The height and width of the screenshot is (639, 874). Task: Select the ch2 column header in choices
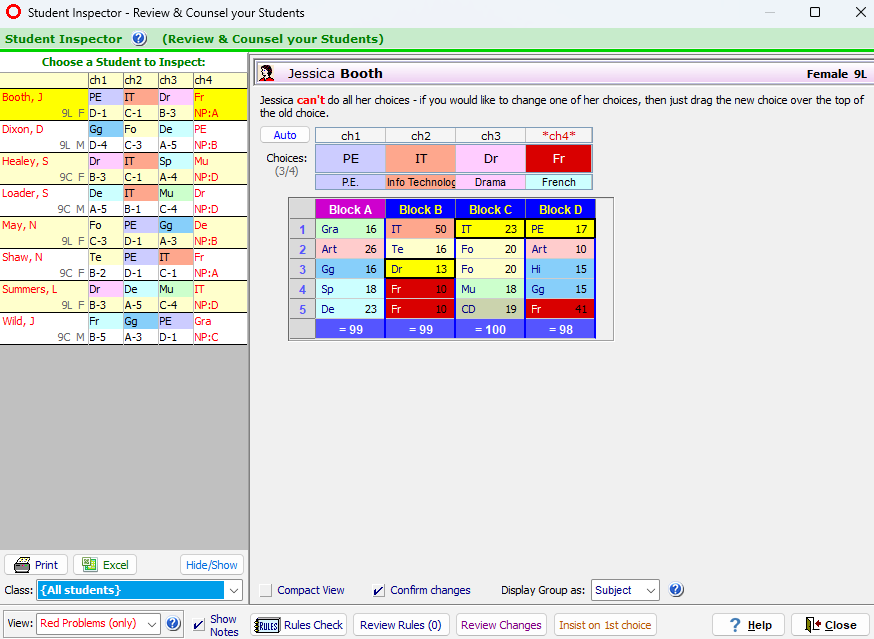pos(421,135)
